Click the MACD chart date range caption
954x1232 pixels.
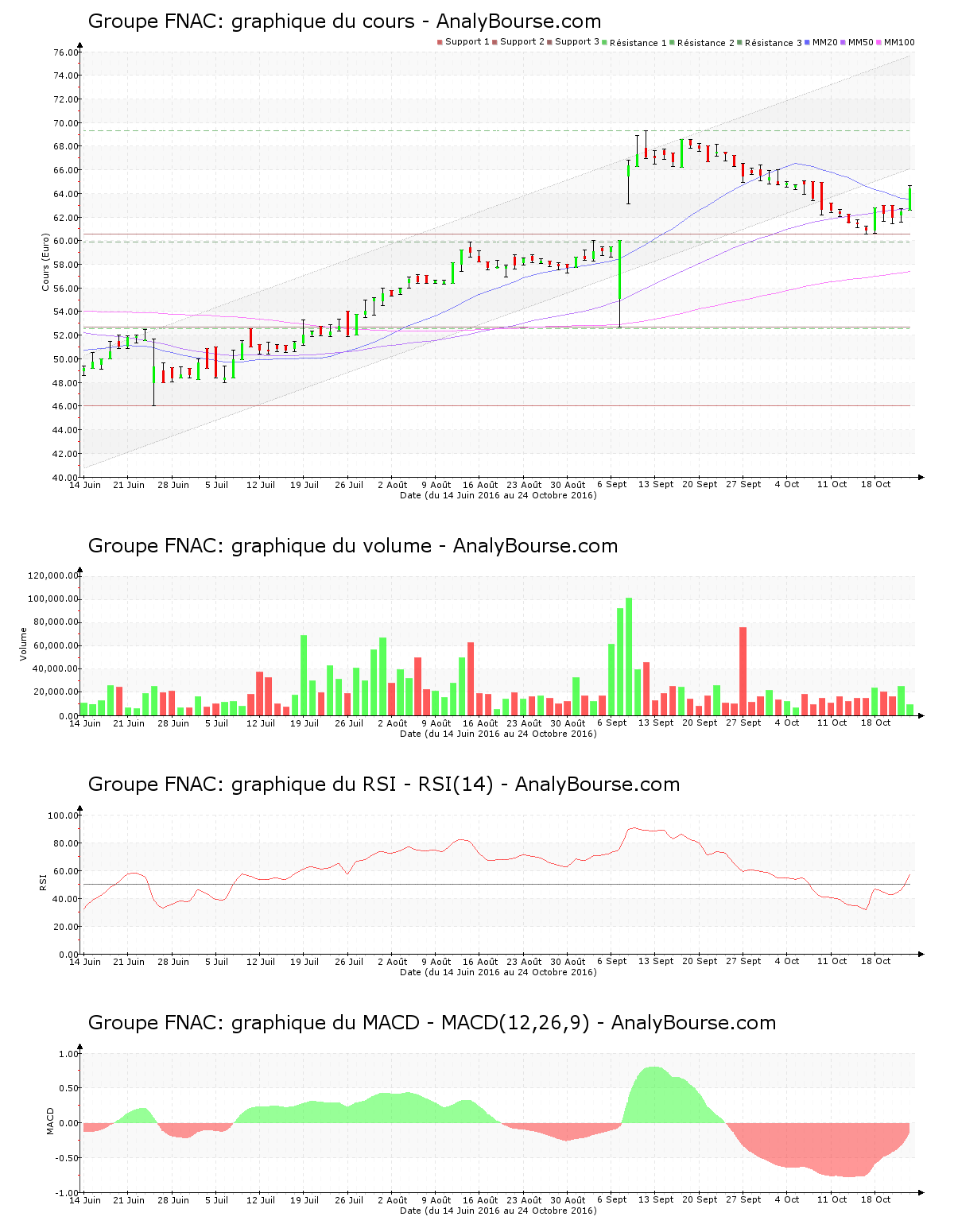click(498, 1211)
